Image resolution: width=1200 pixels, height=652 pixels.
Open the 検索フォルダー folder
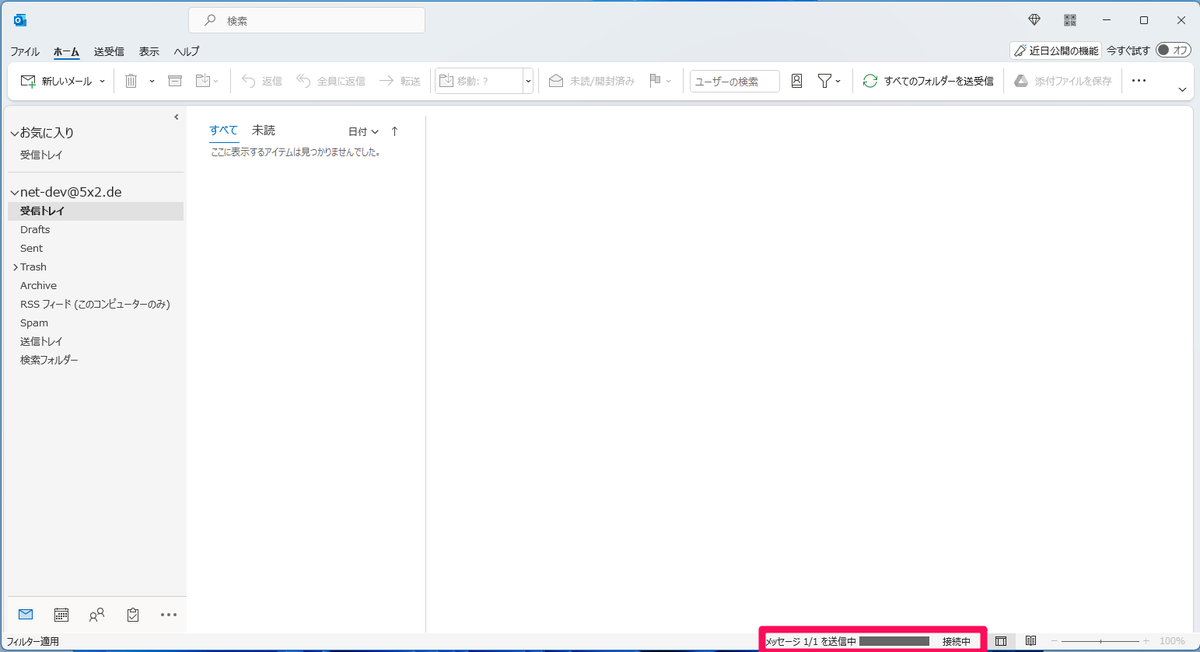point(49,360)
